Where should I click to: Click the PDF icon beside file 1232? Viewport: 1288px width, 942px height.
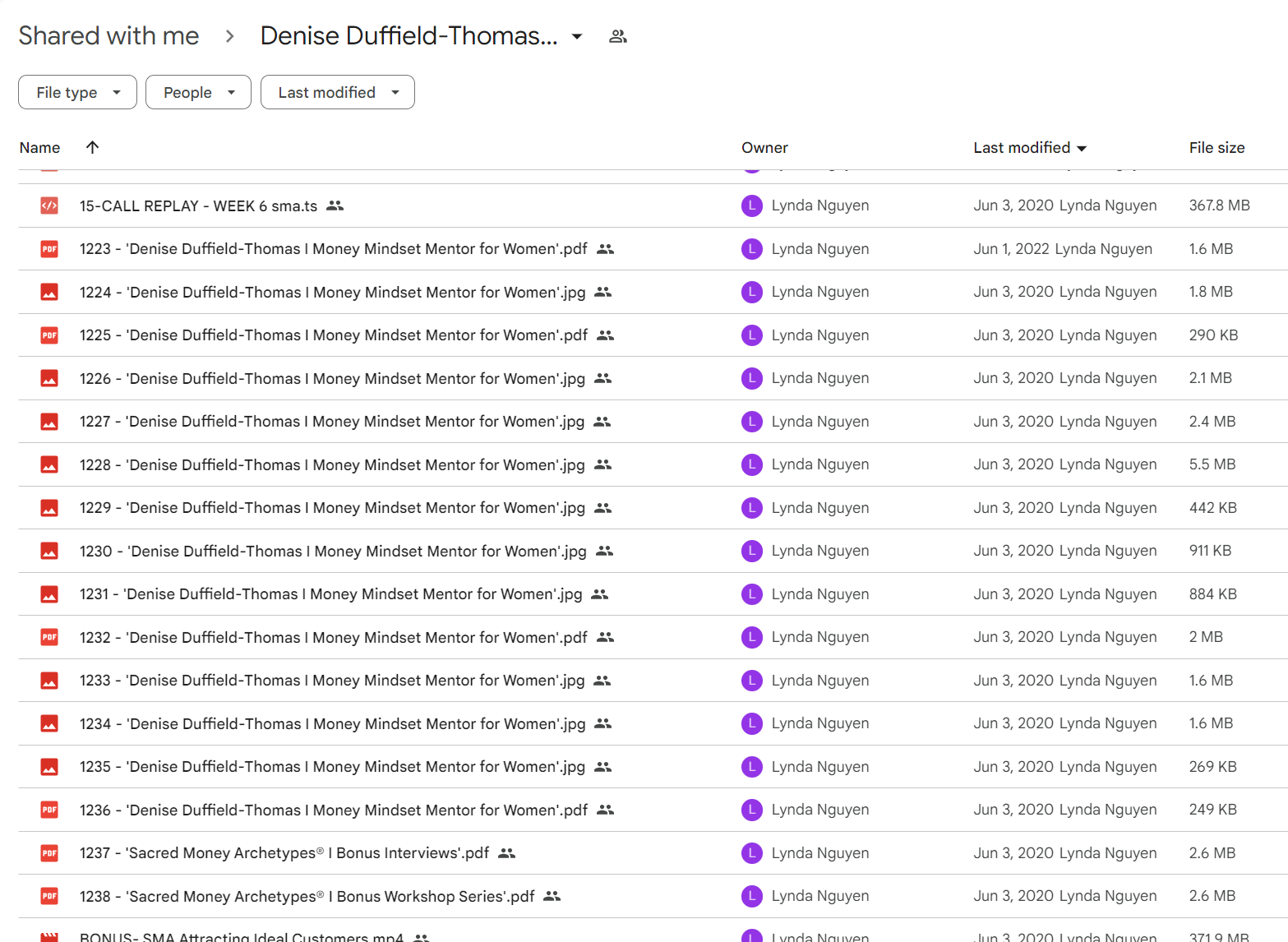point(49,637)
